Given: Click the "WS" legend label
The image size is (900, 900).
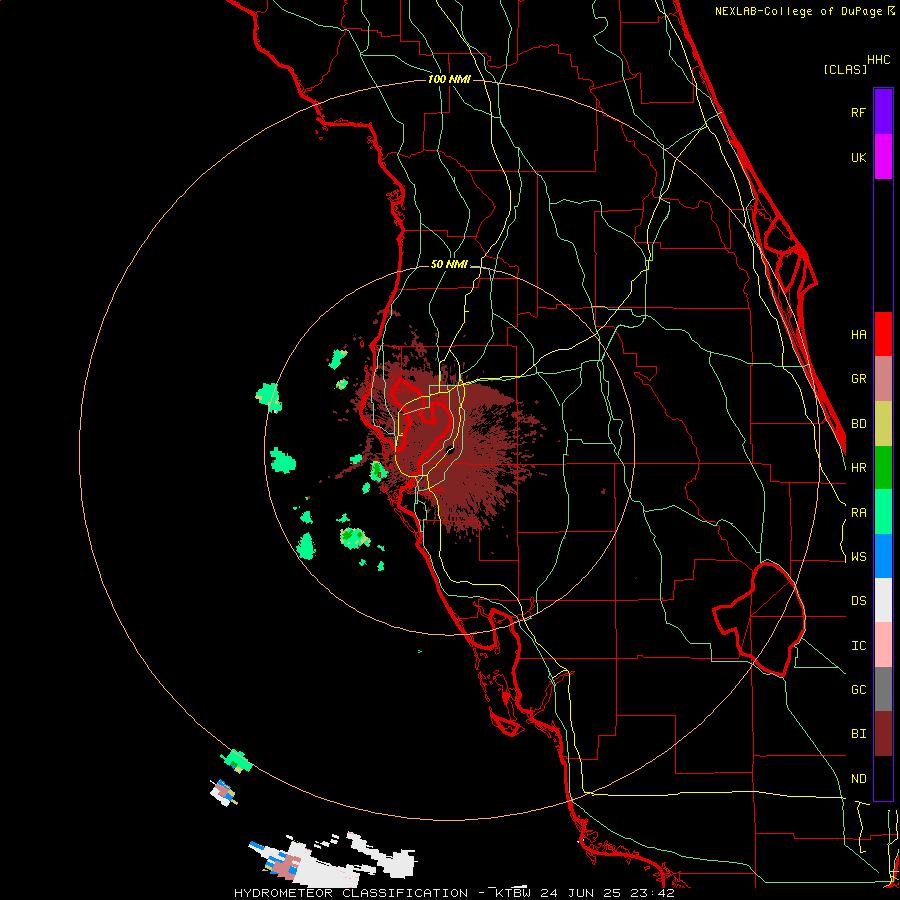Looking at the screenshot, I should point(859,557).
